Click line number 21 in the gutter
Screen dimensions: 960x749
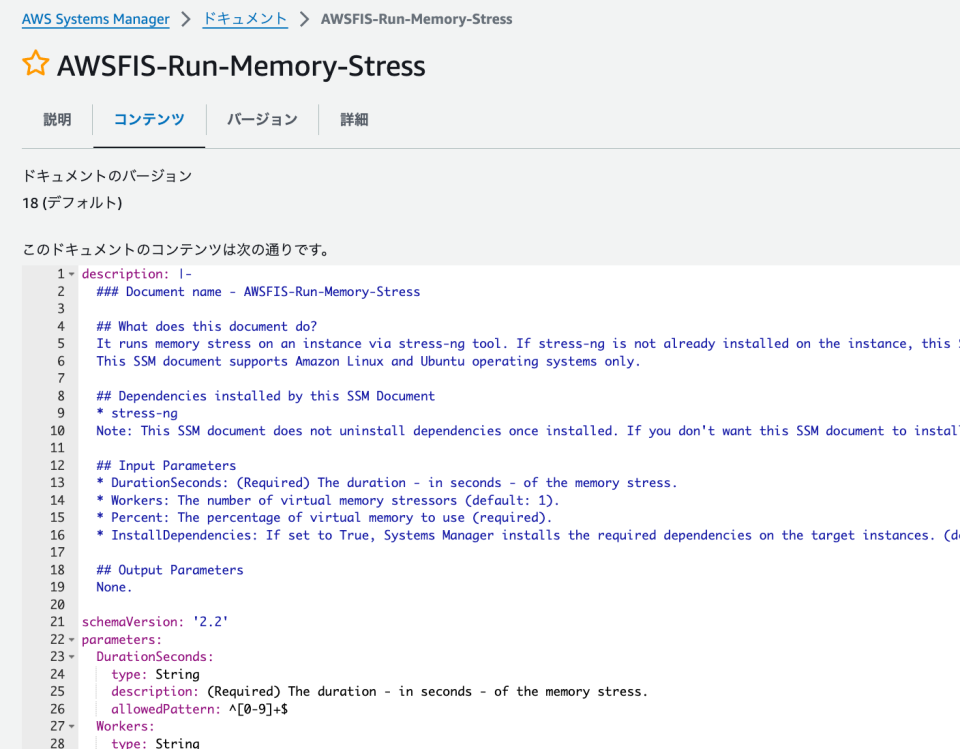pyautogui.click(x=57, y=621)
